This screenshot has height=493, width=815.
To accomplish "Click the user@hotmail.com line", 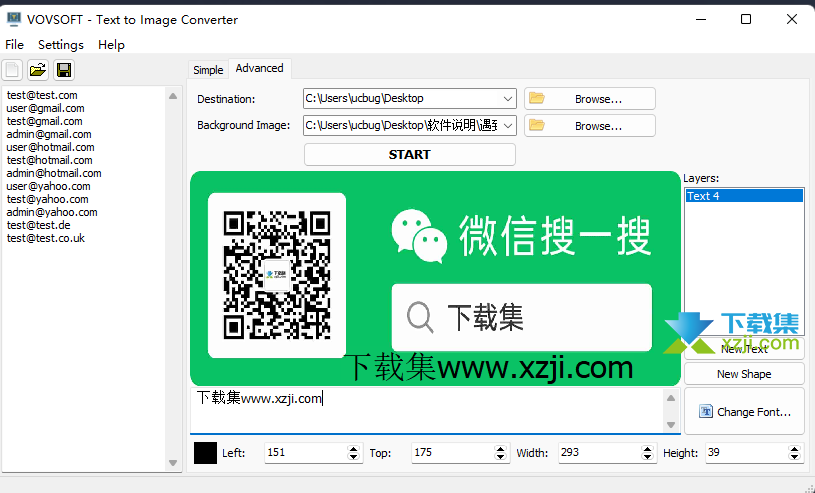I will click(50, 147).
